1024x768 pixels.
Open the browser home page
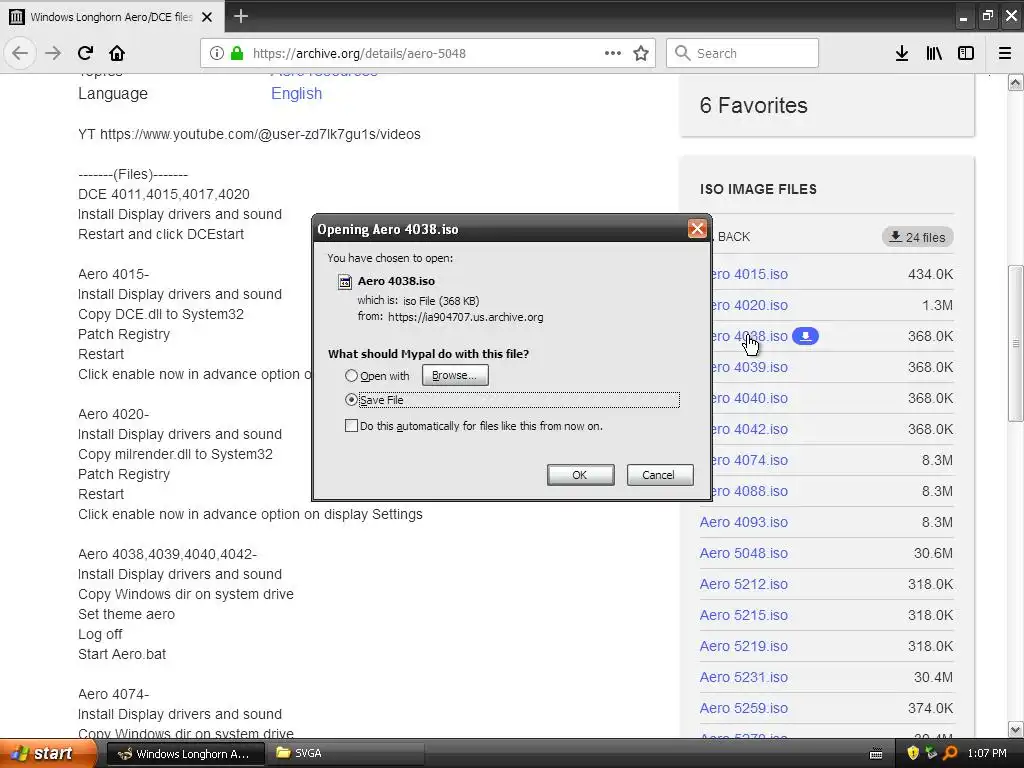click(x=117, y=53)
